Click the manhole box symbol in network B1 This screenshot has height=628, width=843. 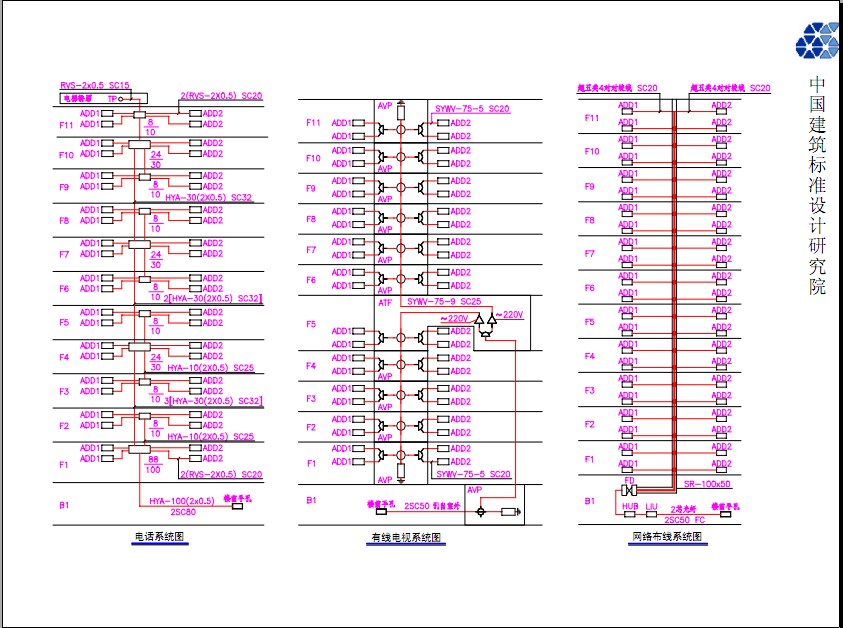click(x=725, y=515)
